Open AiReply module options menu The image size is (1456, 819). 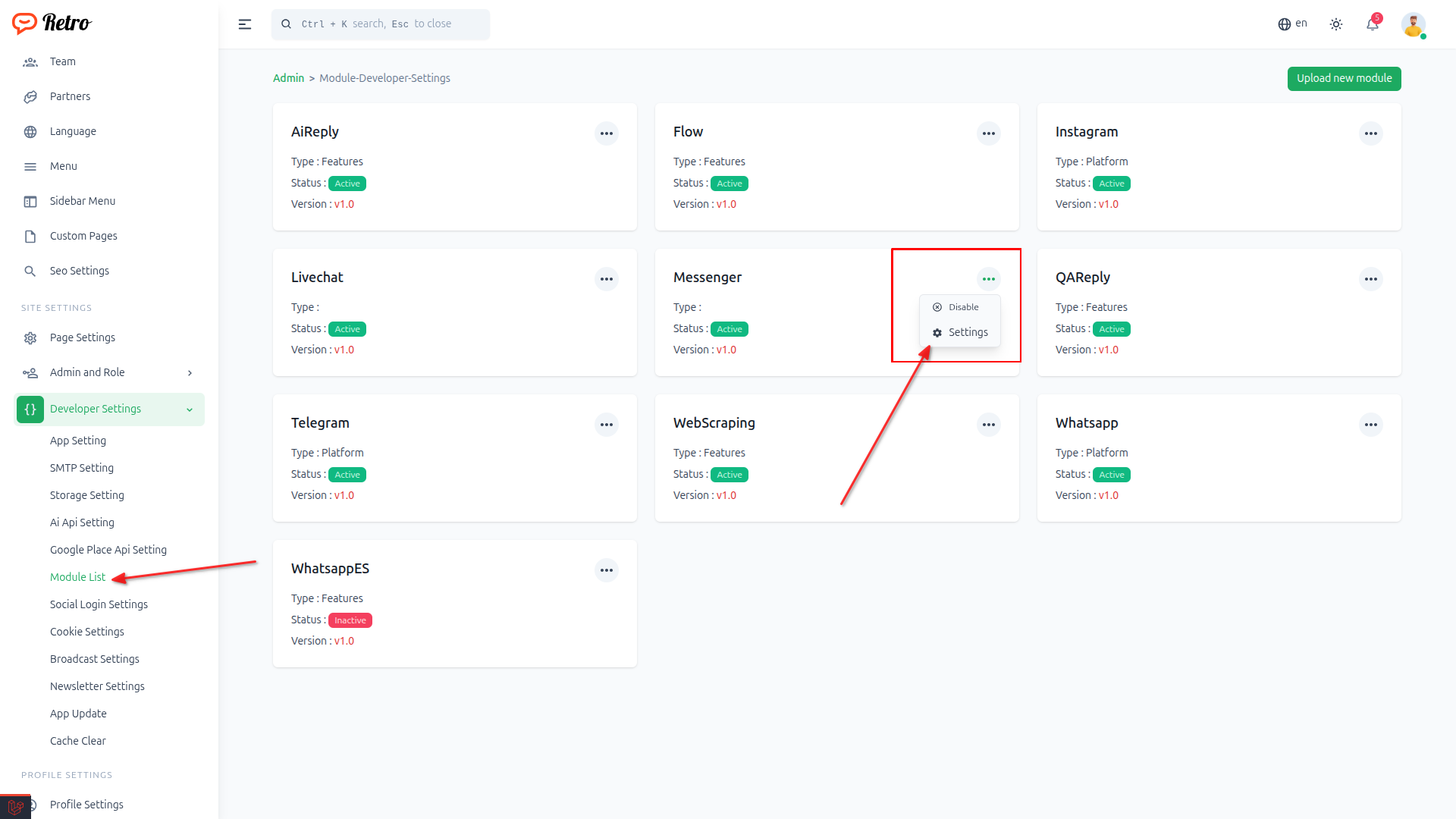coord(607,133)
